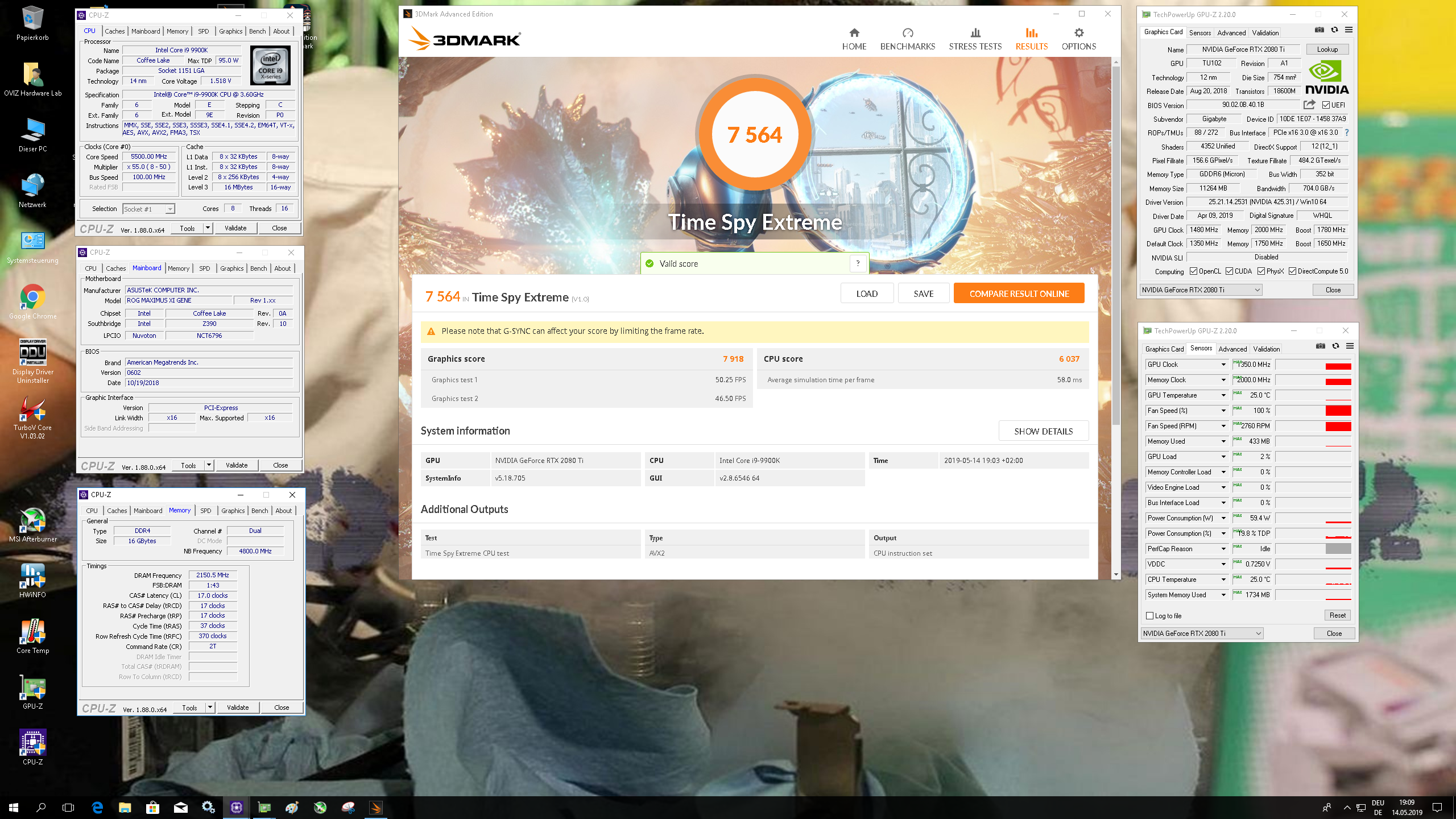Click the GPU-Z refresh icon in top window
1456x819 pixels.
[x=1334, y=30]
